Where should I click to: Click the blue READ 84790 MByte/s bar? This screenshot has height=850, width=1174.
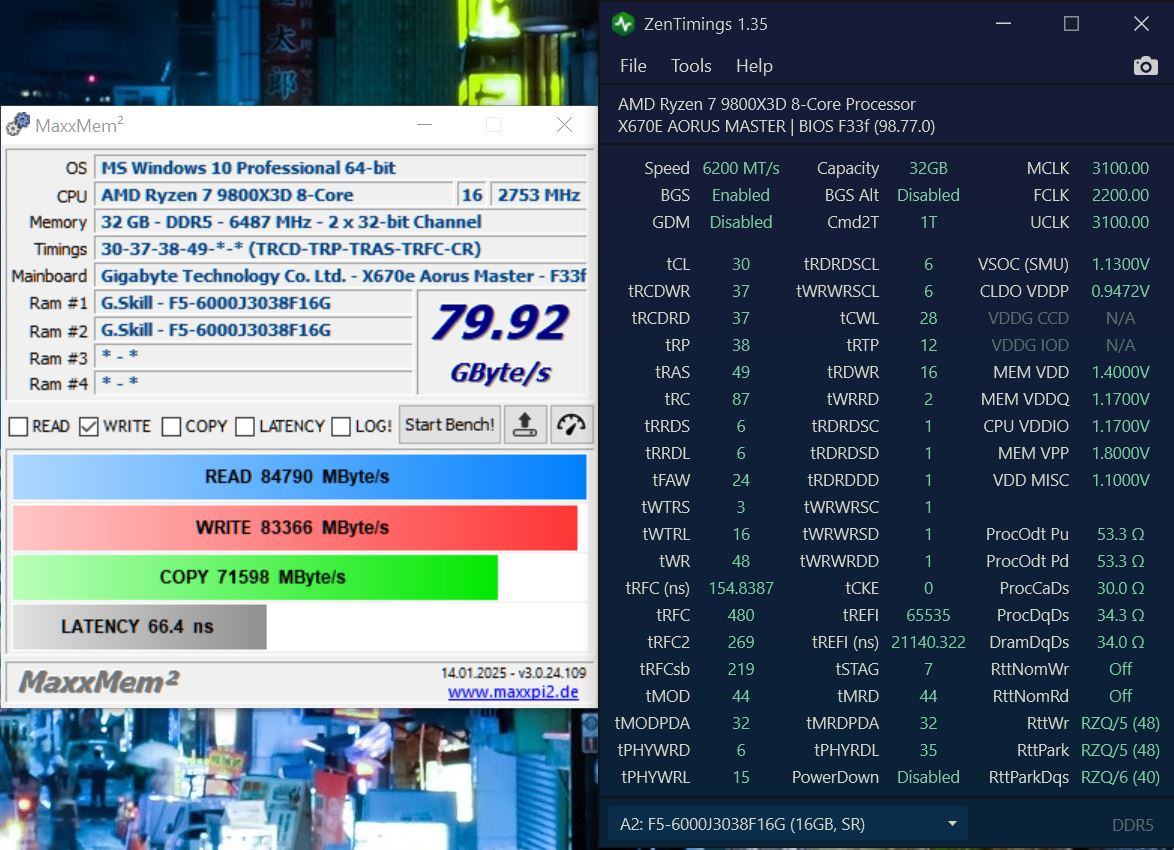point(299,476)
